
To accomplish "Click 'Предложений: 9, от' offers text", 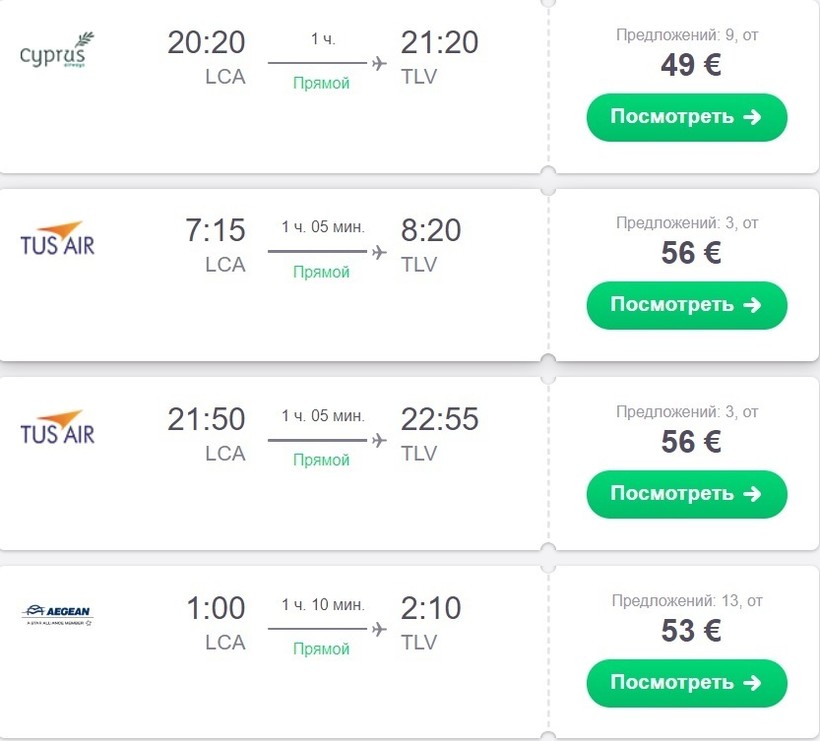I will (687, 35).
